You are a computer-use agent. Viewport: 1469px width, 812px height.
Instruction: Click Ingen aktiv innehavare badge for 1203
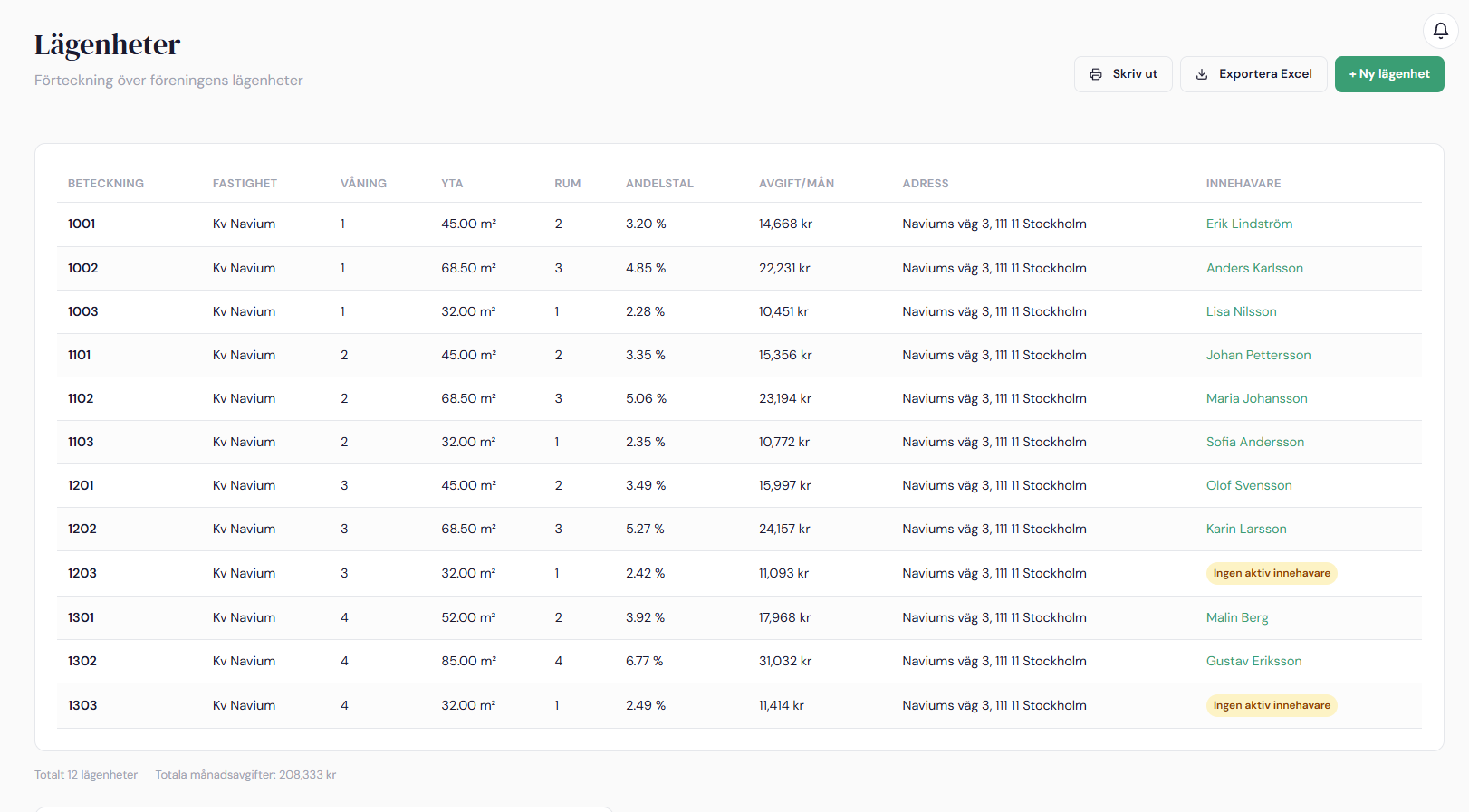[x=1271, y=573]
